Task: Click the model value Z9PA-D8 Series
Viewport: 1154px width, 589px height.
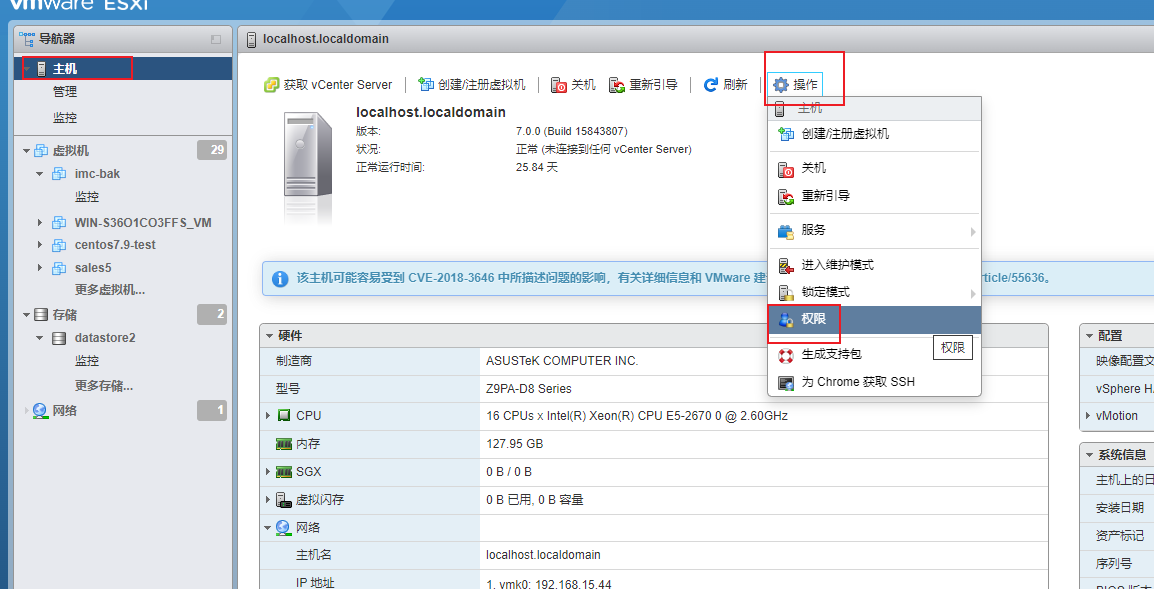Action: [x=529, y=389]
